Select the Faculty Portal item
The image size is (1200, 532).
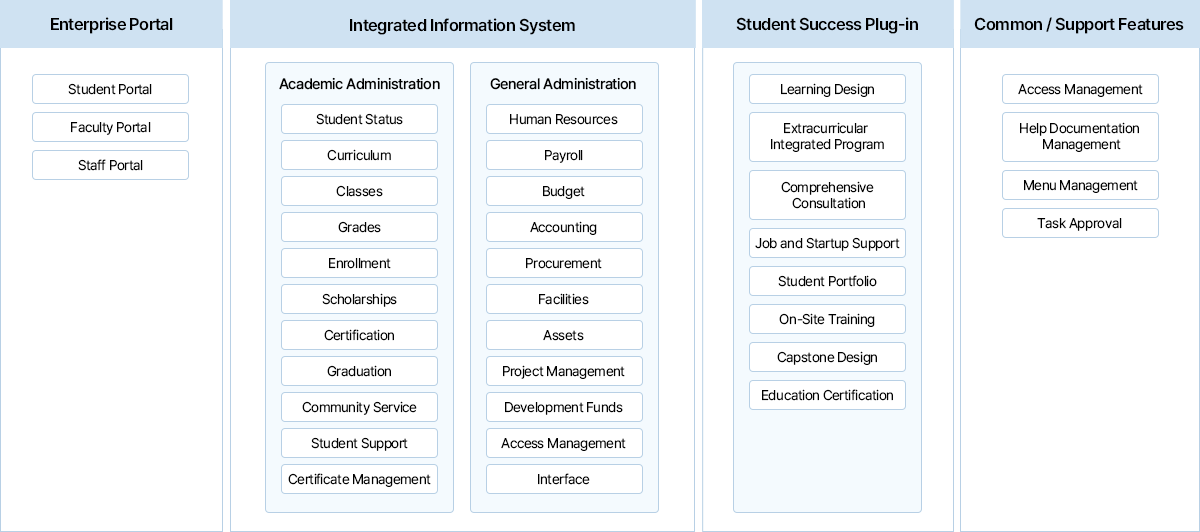110,127
